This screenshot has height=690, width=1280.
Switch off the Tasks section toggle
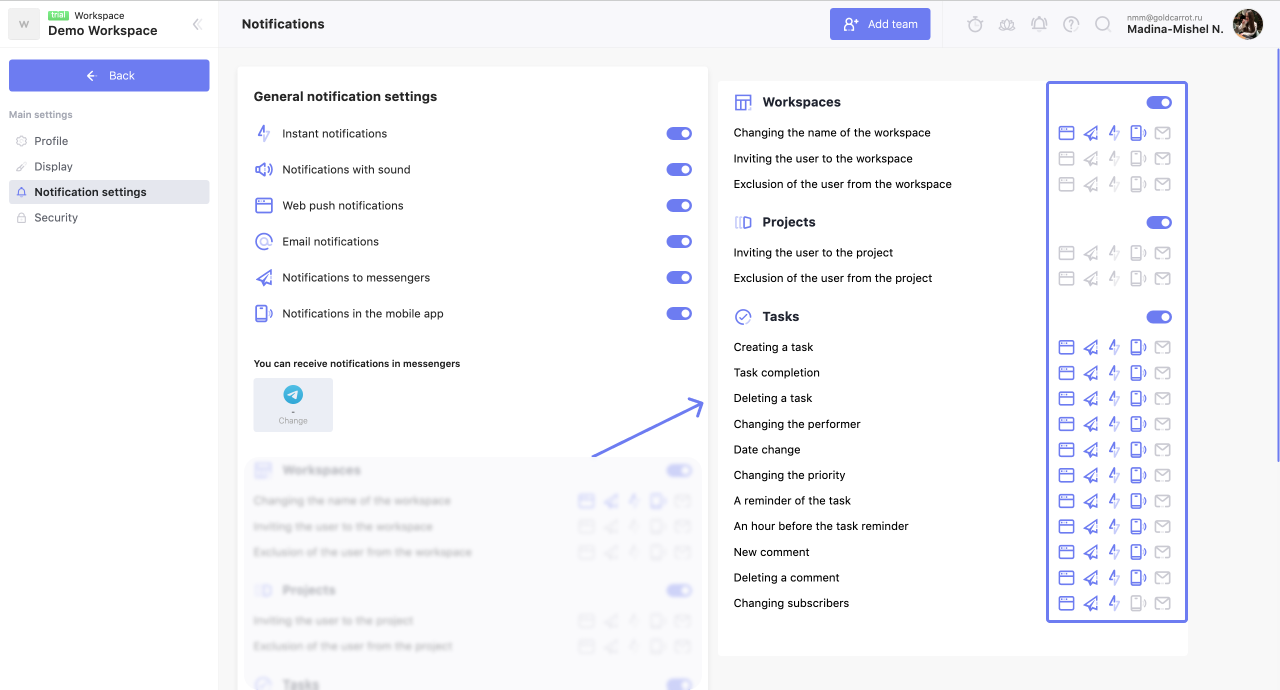coord(1159,317)
